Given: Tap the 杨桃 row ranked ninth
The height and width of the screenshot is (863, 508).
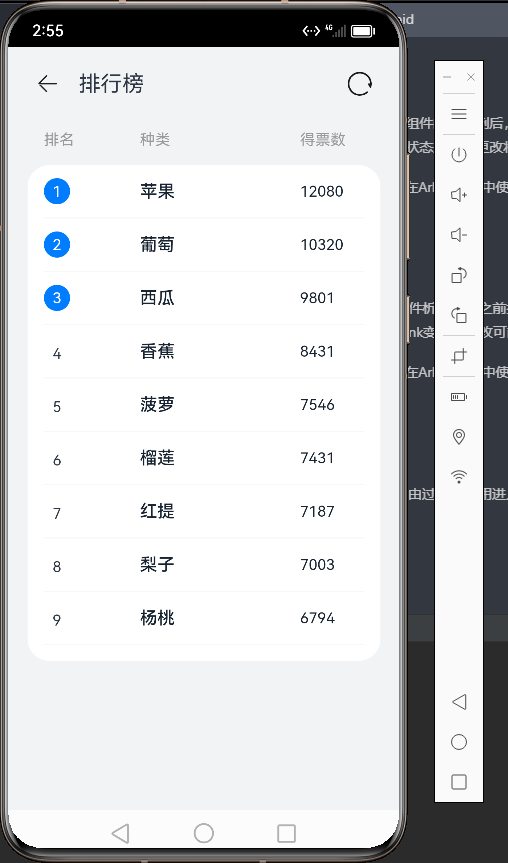Looking at the screenshot, I should tap(204, 618).
